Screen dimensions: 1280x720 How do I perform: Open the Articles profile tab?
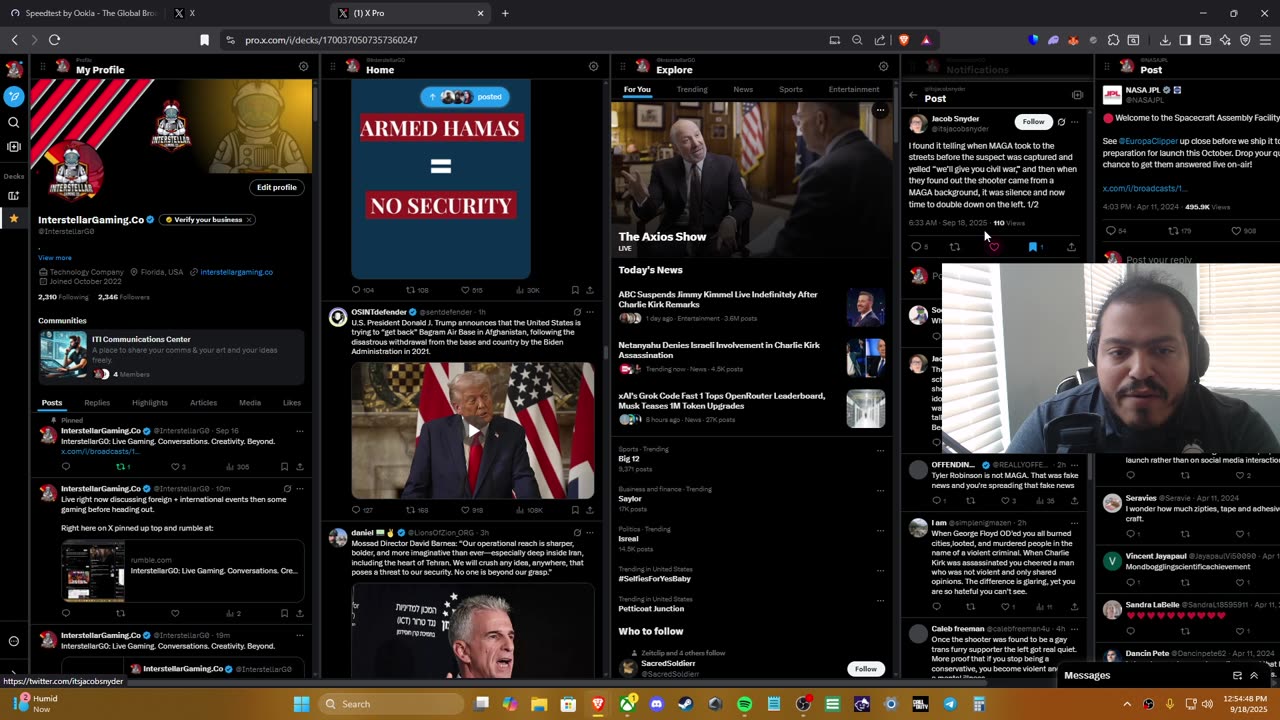[x=203, y=402]
